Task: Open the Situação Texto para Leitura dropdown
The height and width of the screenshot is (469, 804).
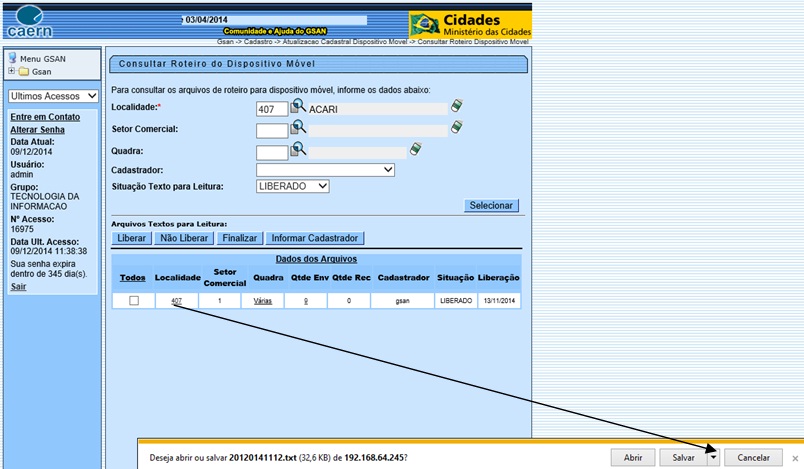Action: pos(292,186)
